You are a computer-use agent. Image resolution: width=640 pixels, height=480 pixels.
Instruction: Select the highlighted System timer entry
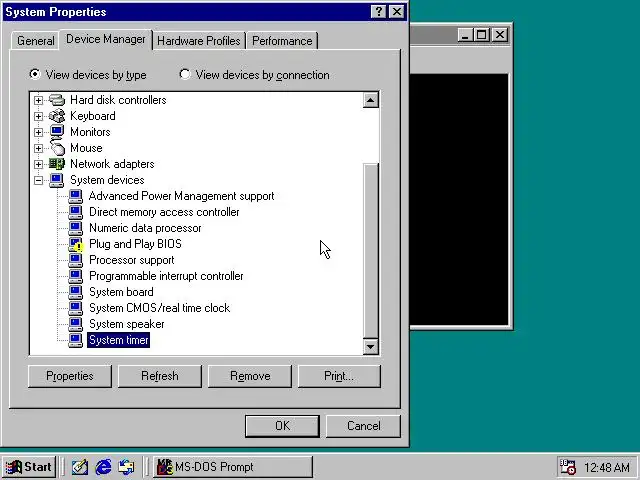click(119, 340)
